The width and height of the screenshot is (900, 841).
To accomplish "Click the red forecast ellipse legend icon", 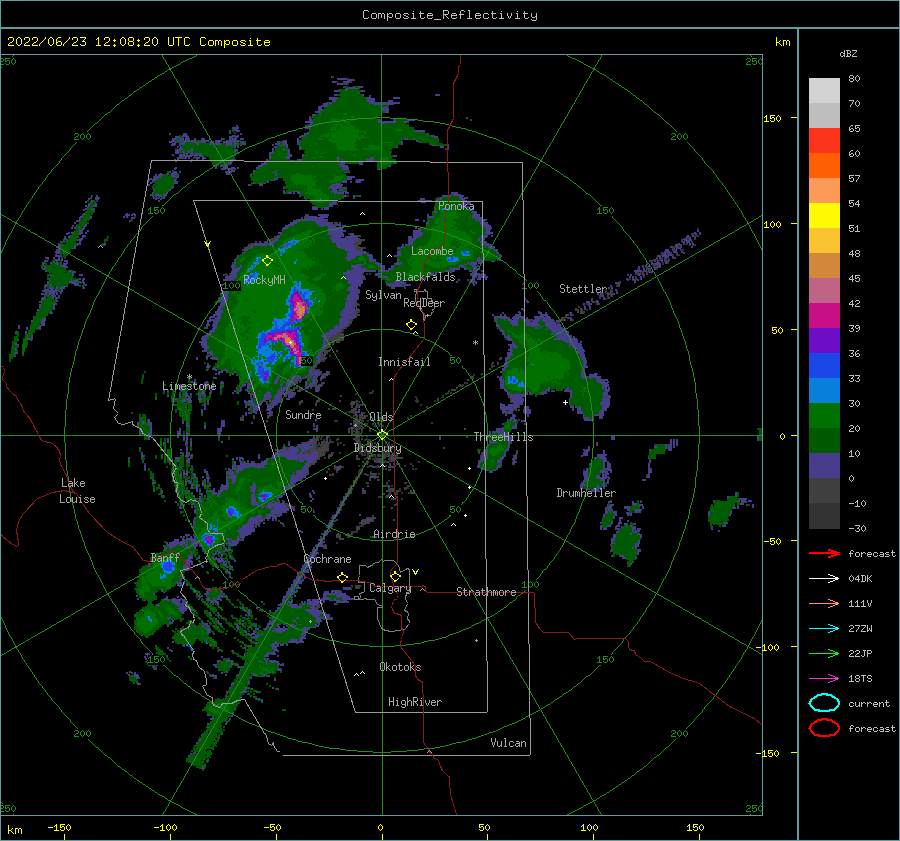I will (x=824, y=728).
